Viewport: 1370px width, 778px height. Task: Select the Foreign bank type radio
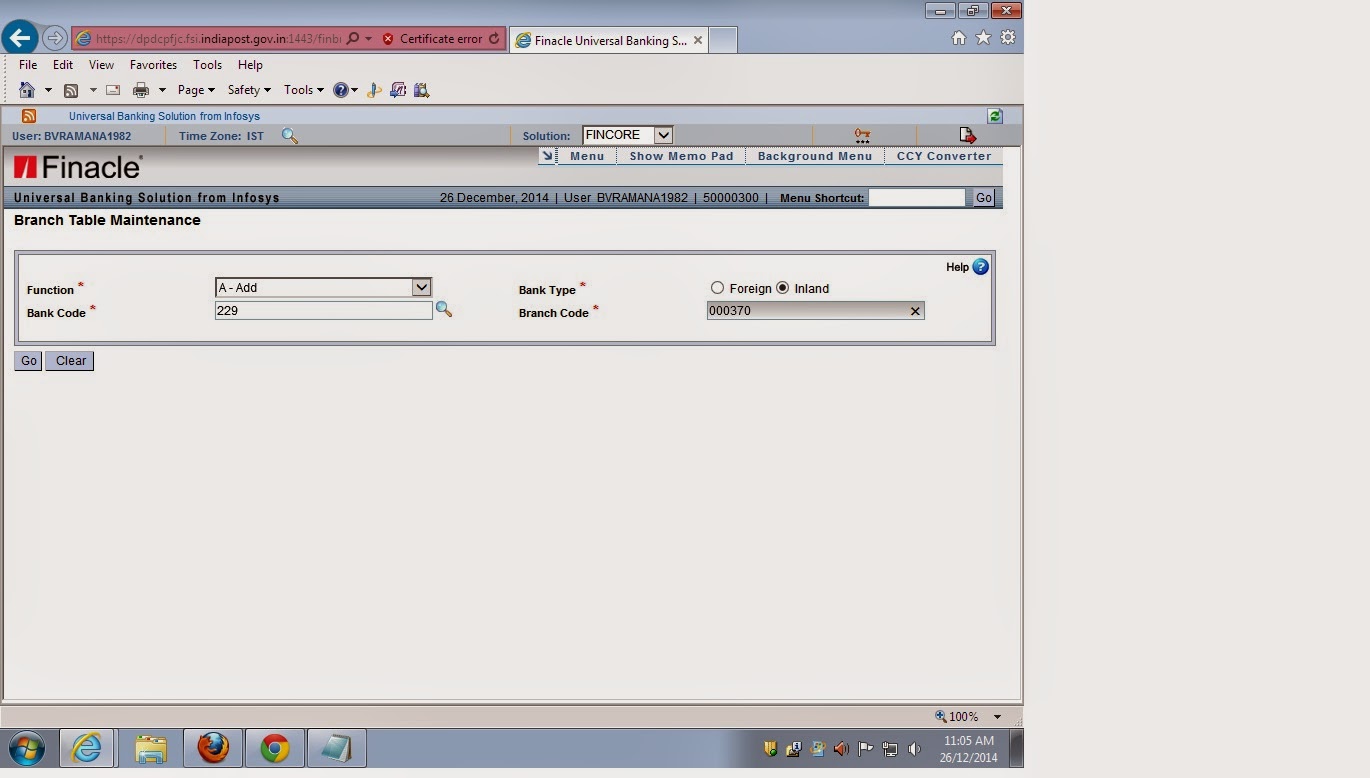coord(717,288)
